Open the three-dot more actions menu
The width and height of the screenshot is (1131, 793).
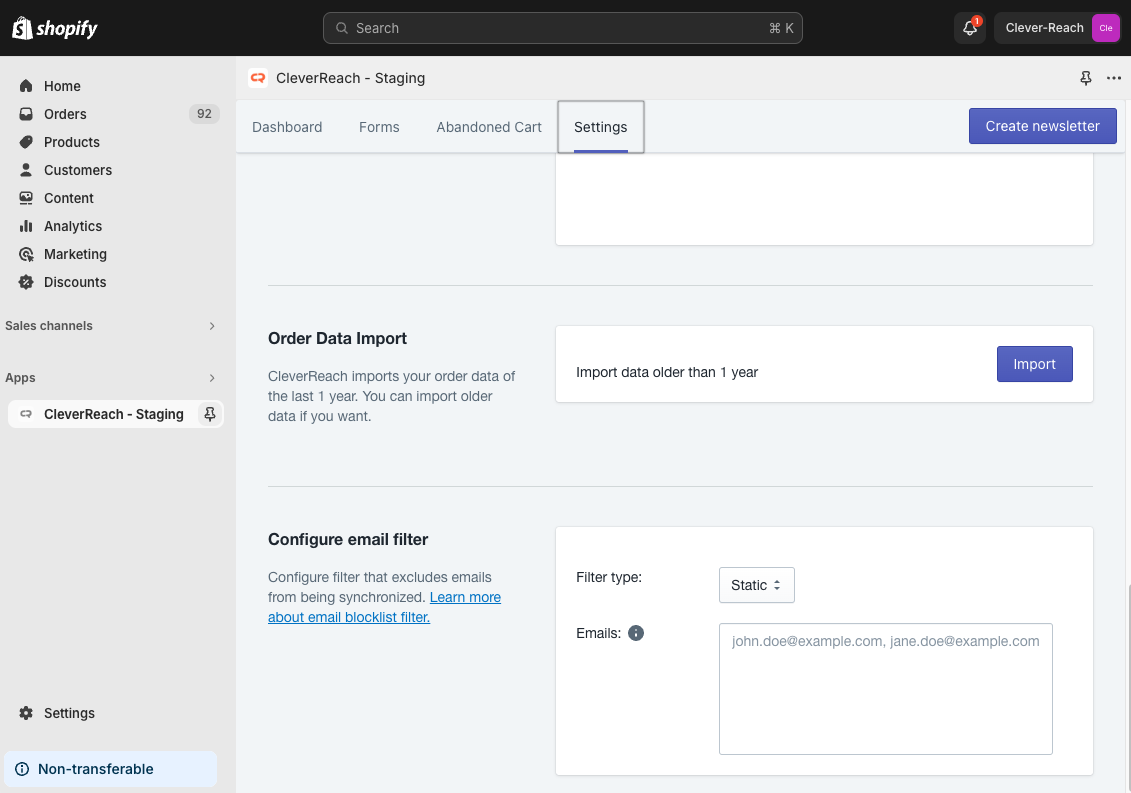pos(1114,78)
